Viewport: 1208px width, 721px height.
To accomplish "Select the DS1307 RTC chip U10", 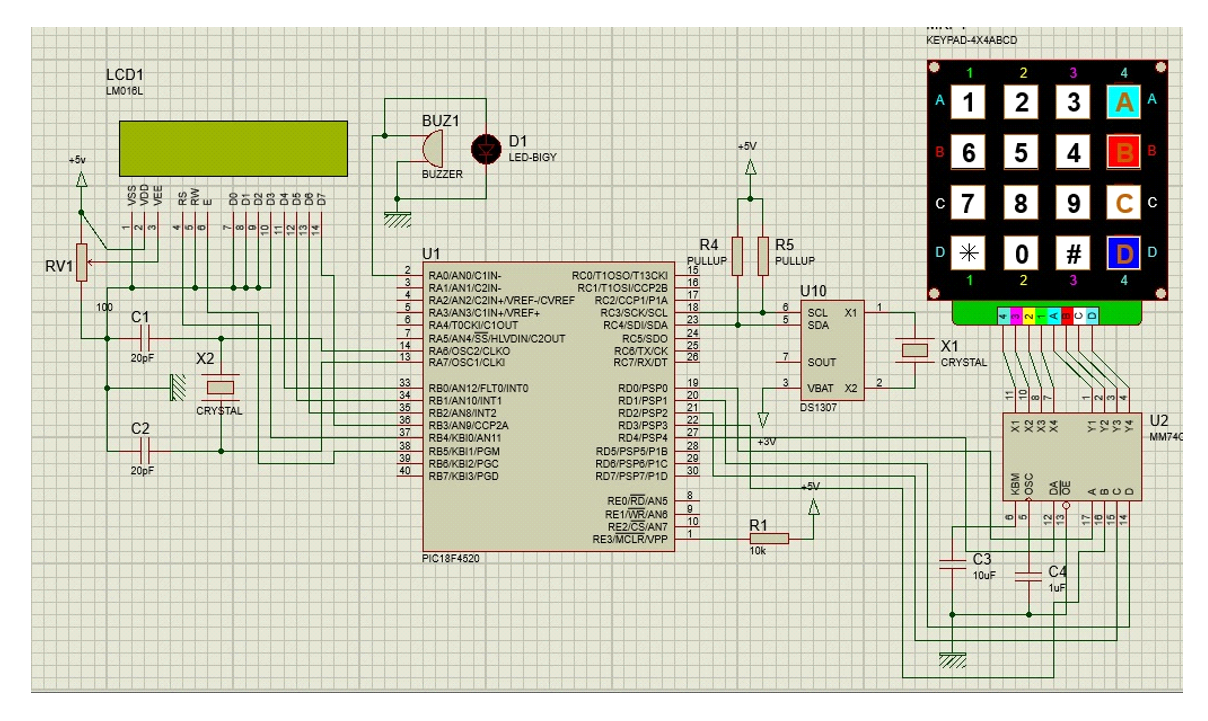I will click(835, 348).
